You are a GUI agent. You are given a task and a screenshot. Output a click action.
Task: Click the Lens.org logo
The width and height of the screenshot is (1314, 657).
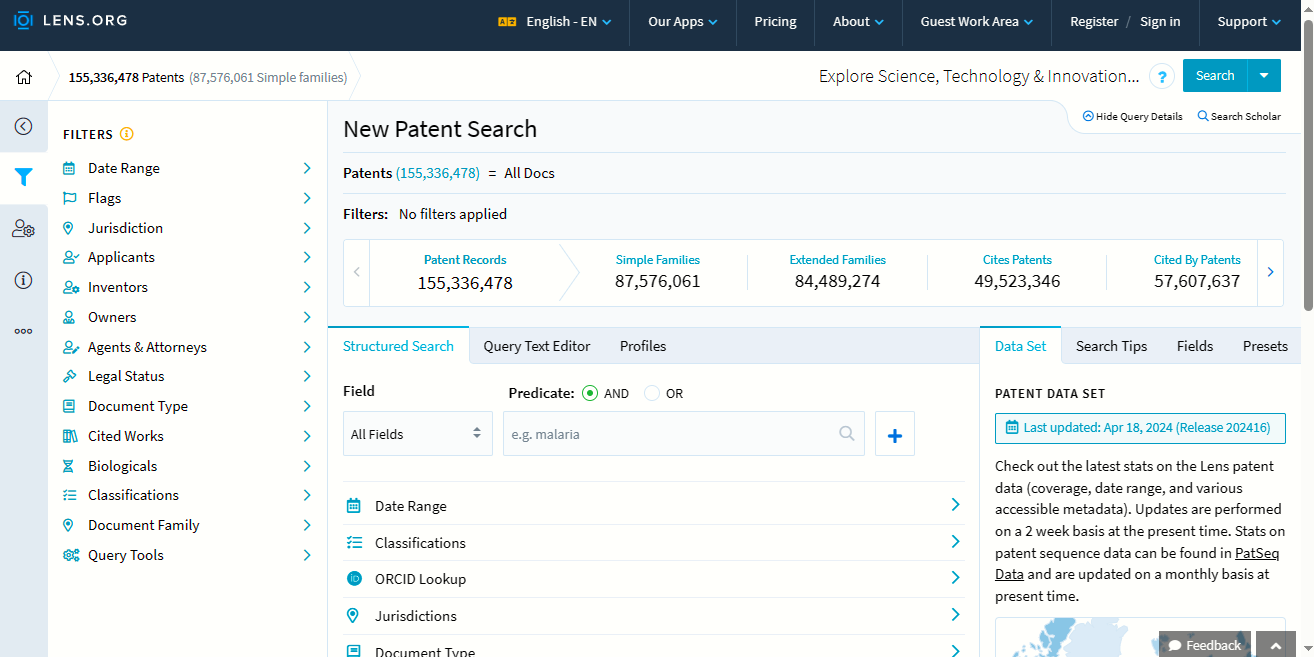point(70,21)
